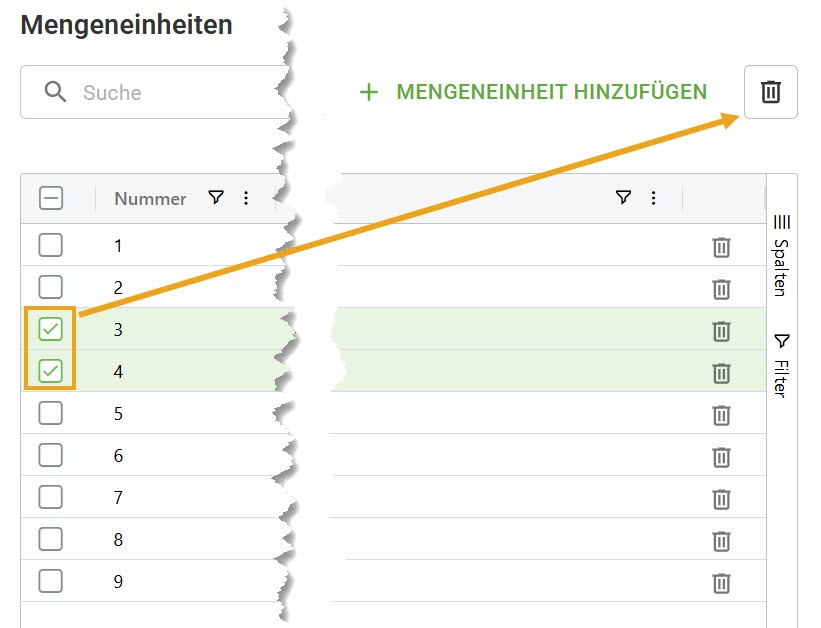Select row 6 in the table
The height and width of the screenshot is (628, 821).
pos(50,455)
